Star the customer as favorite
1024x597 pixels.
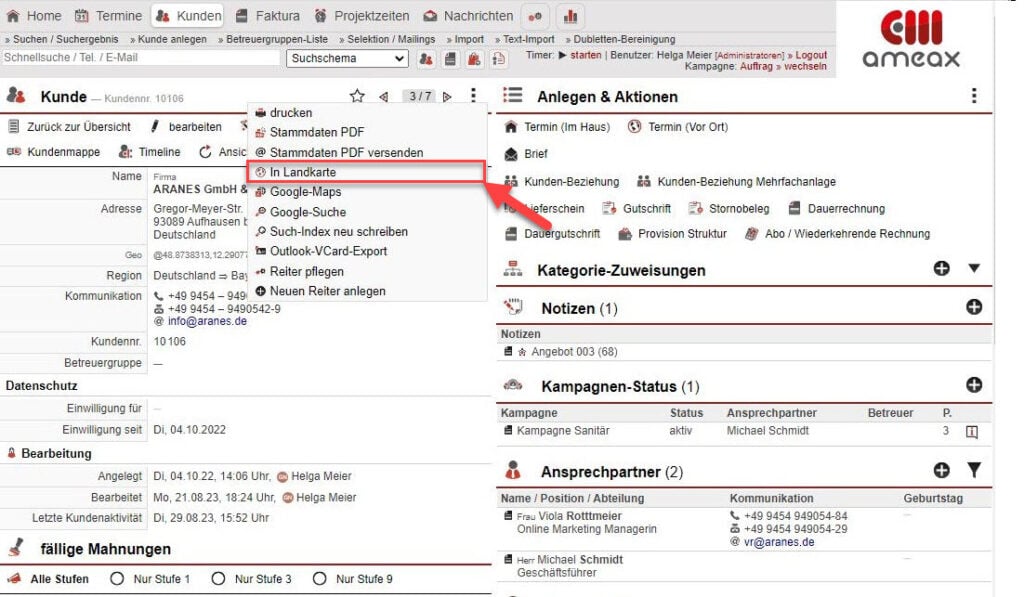(357, 96)
